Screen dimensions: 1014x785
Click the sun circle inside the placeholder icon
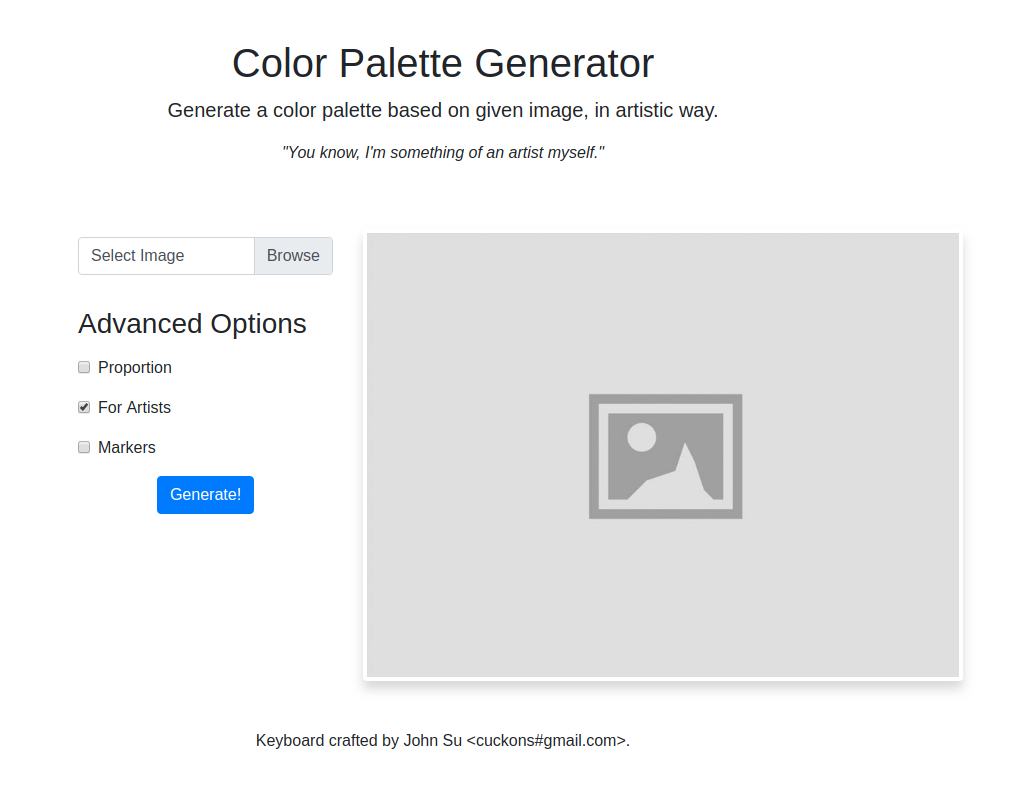(x=641, y=437)
